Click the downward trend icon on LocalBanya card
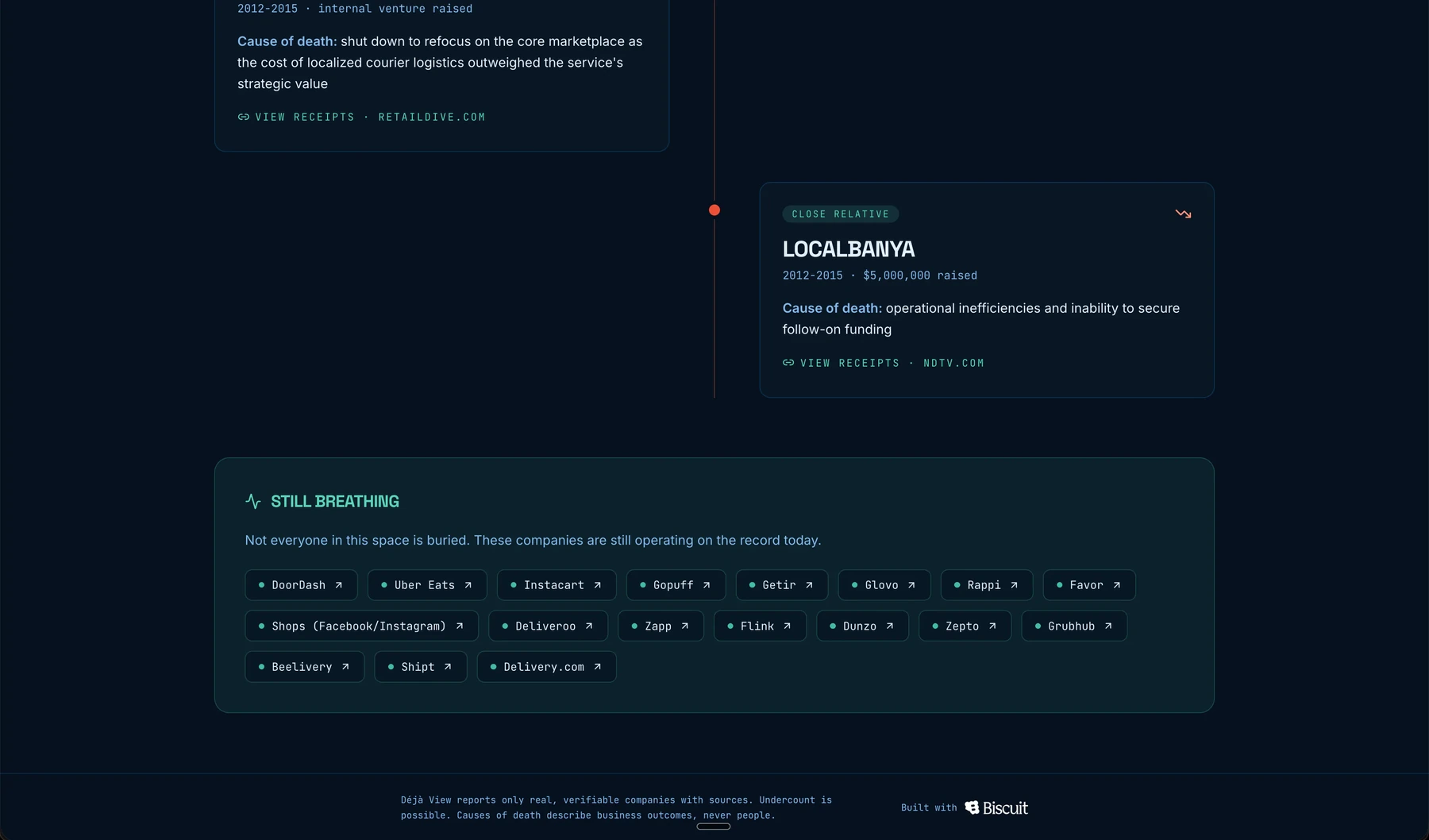This screenshot has width=1429, height=840. point(1183,214)
